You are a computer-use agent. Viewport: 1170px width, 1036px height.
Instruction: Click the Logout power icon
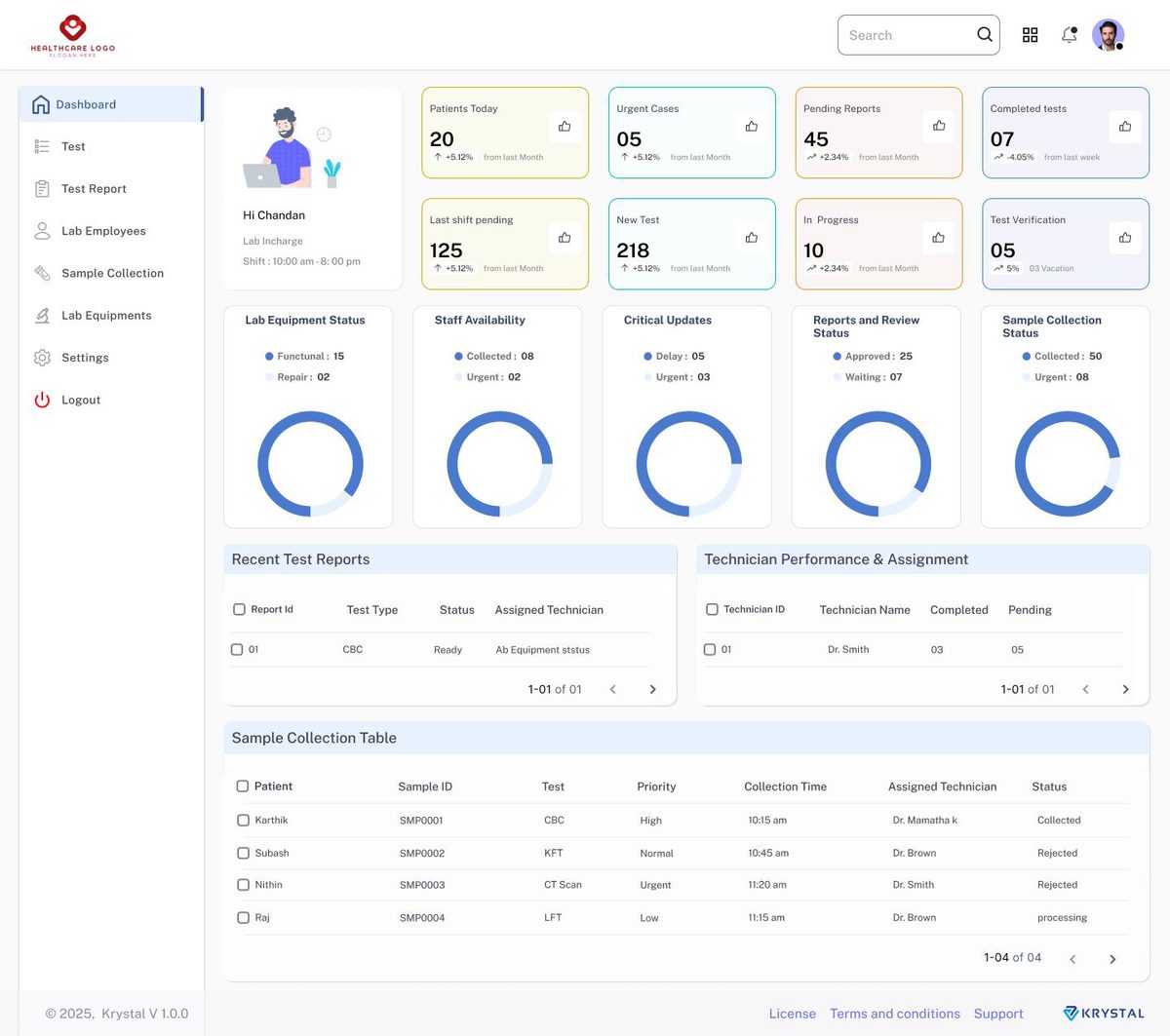(42, 400)
